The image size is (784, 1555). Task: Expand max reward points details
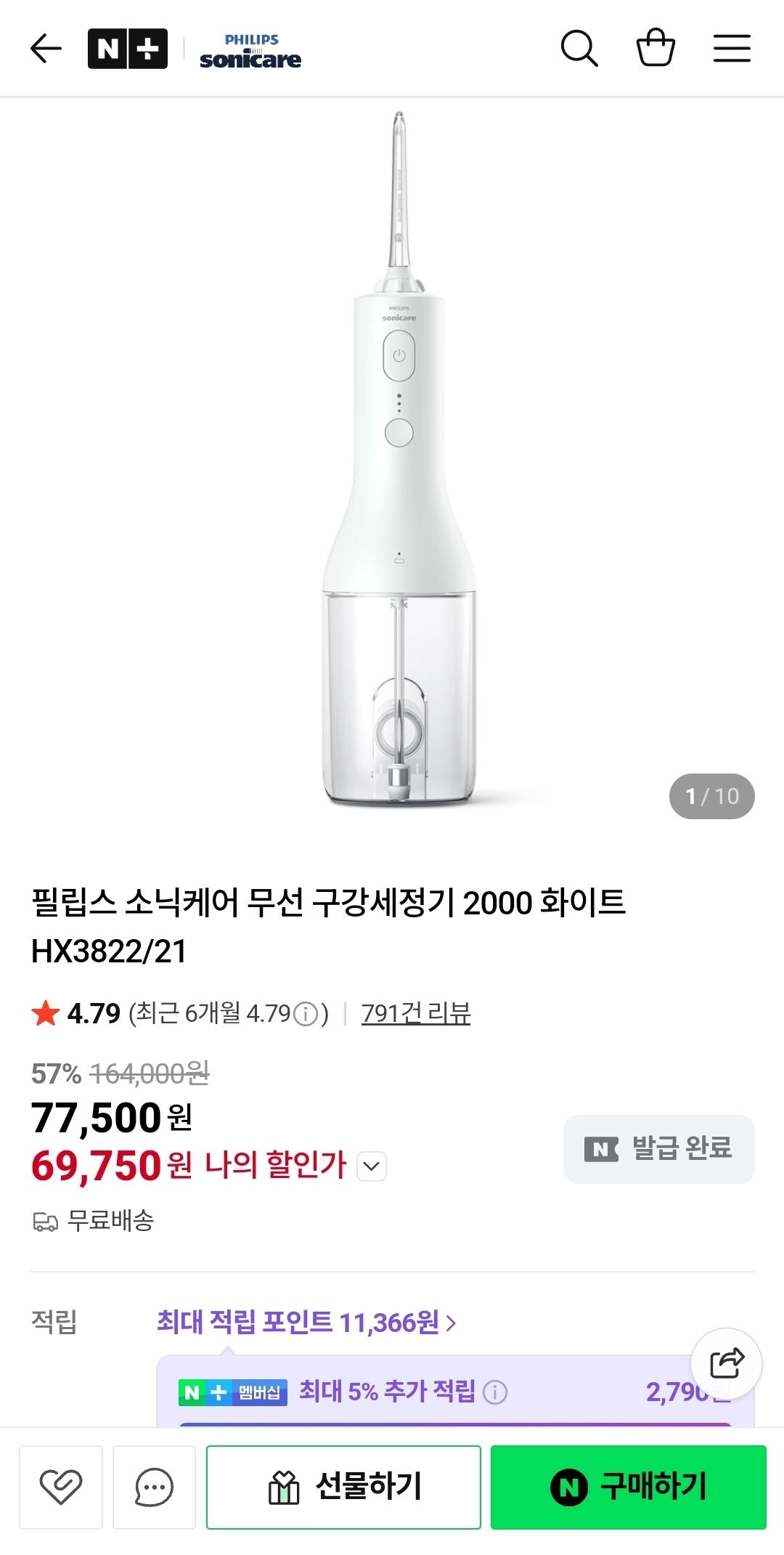click(306, 1323)
